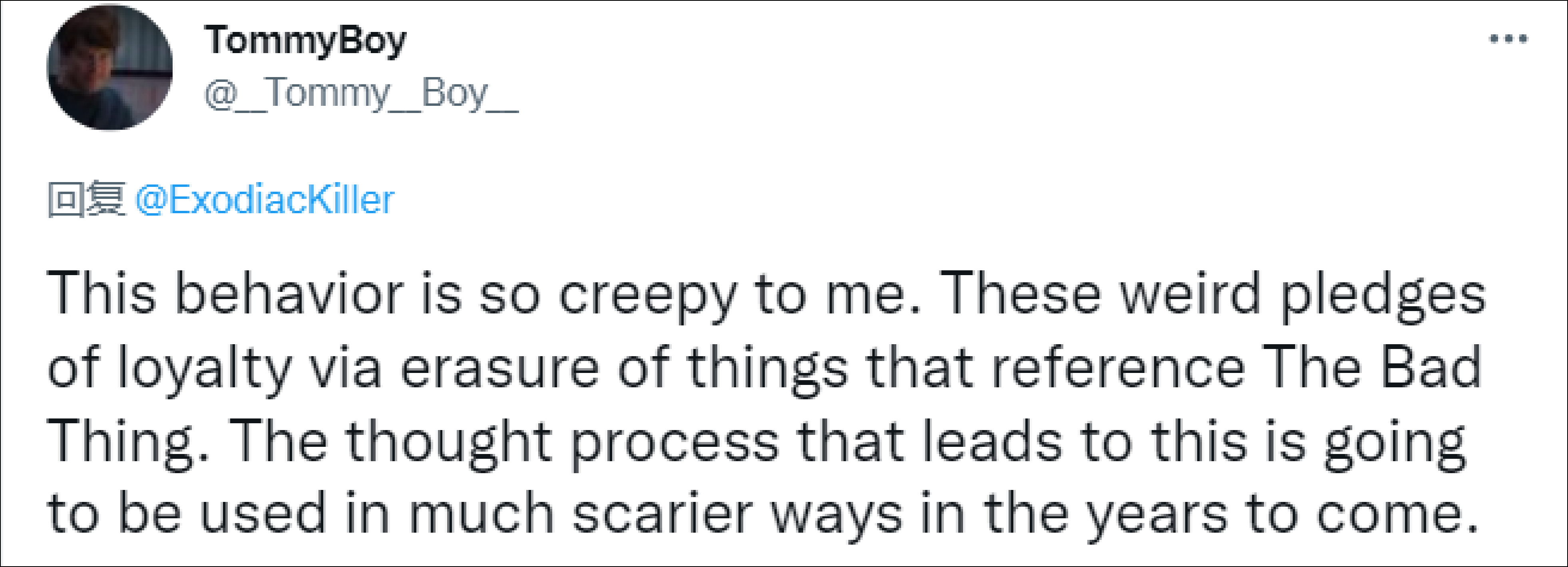The image size is (1568, 567).
Task: Open the TommyBoy display name profile link
Action: (305, 41)
